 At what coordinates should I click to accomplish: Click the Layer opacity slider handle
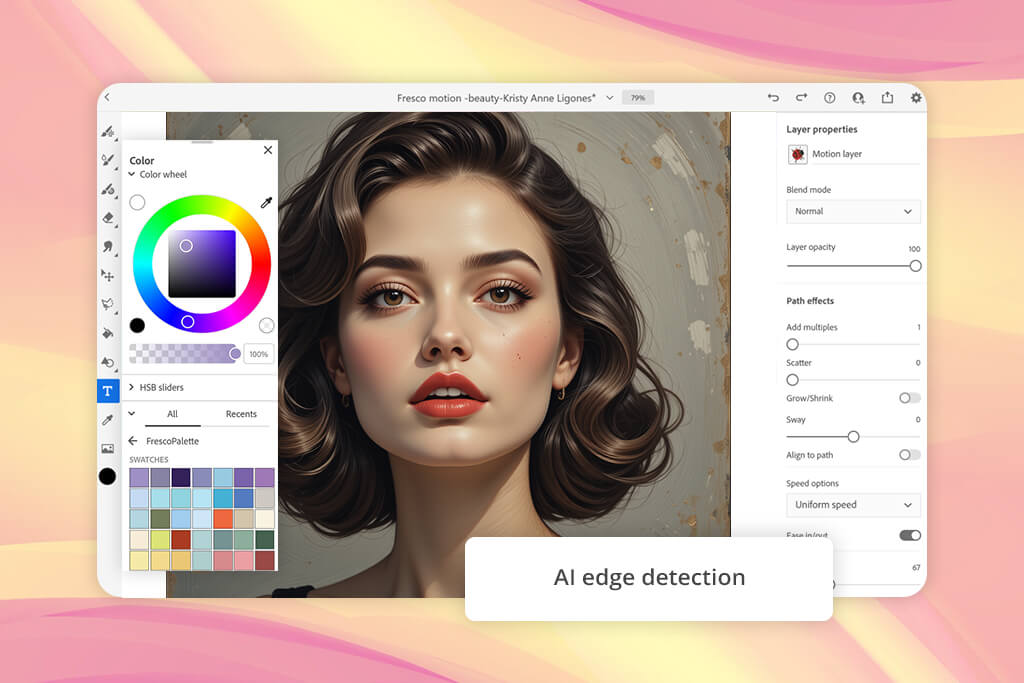pos(915,266)
